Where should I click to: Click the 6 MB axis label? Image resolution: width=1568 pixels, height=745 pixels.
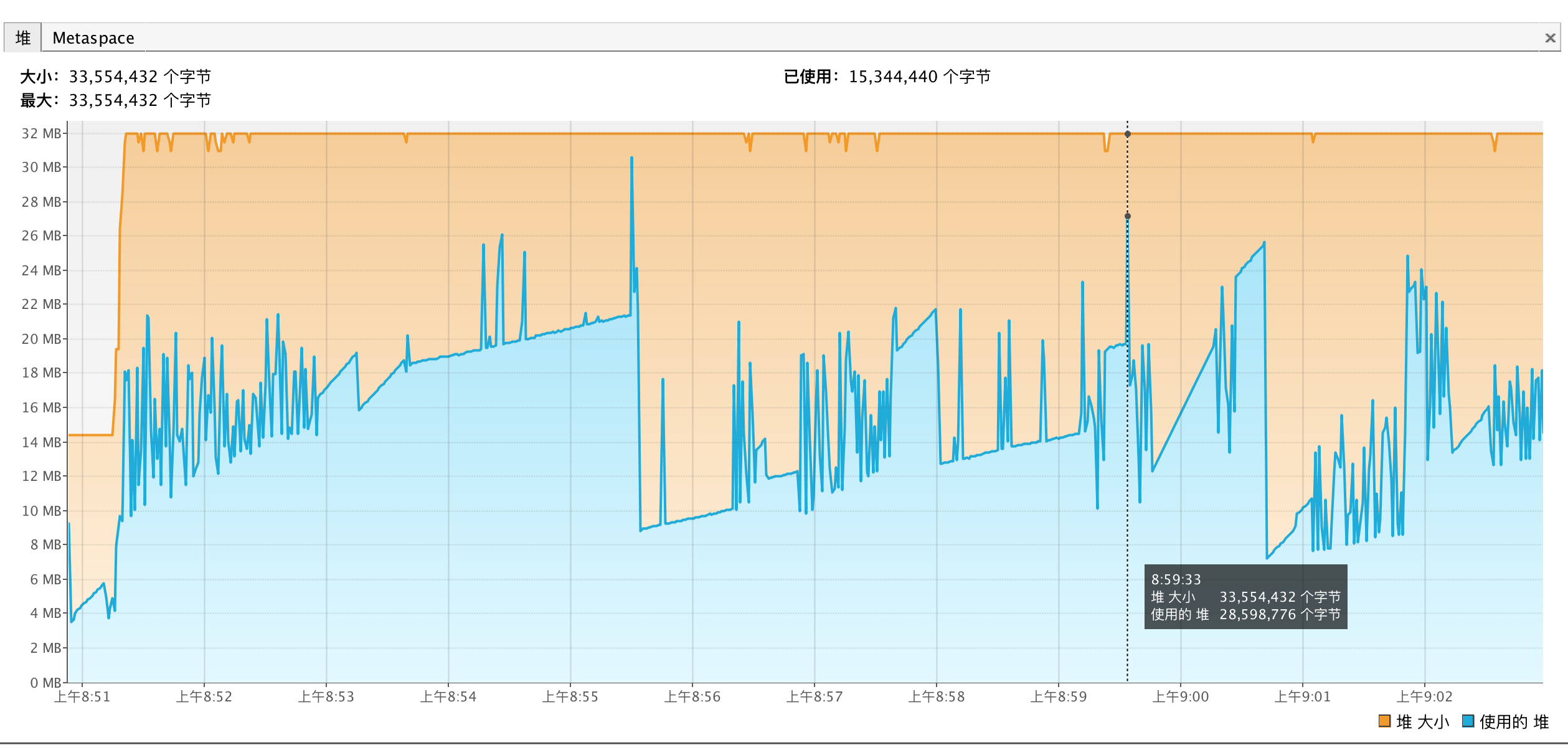pyautogui.click(x=46, y=579)
